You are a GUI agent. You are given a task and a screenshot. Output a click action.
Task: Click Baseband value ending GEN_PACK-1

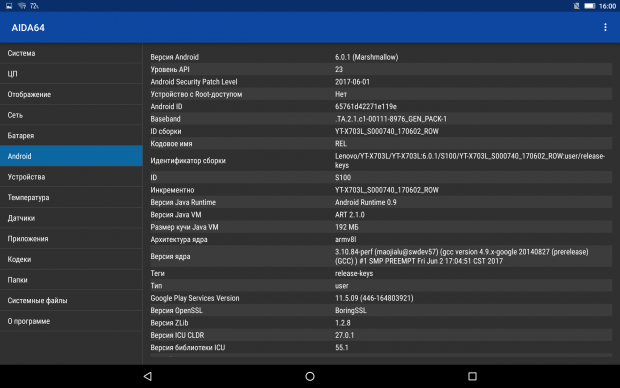391,119
